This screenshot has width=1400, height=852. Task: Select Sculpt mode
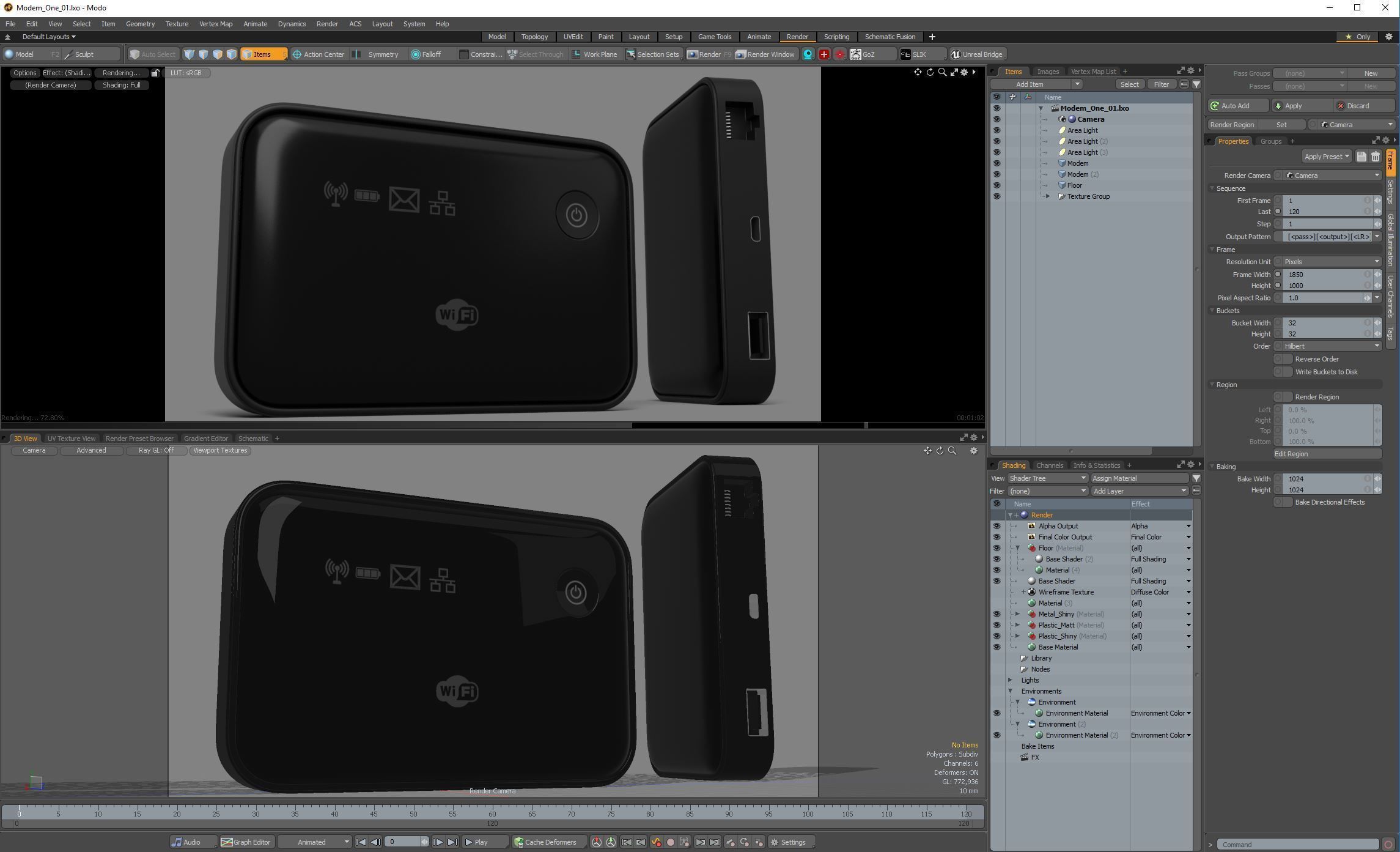(x=92, y=54)
